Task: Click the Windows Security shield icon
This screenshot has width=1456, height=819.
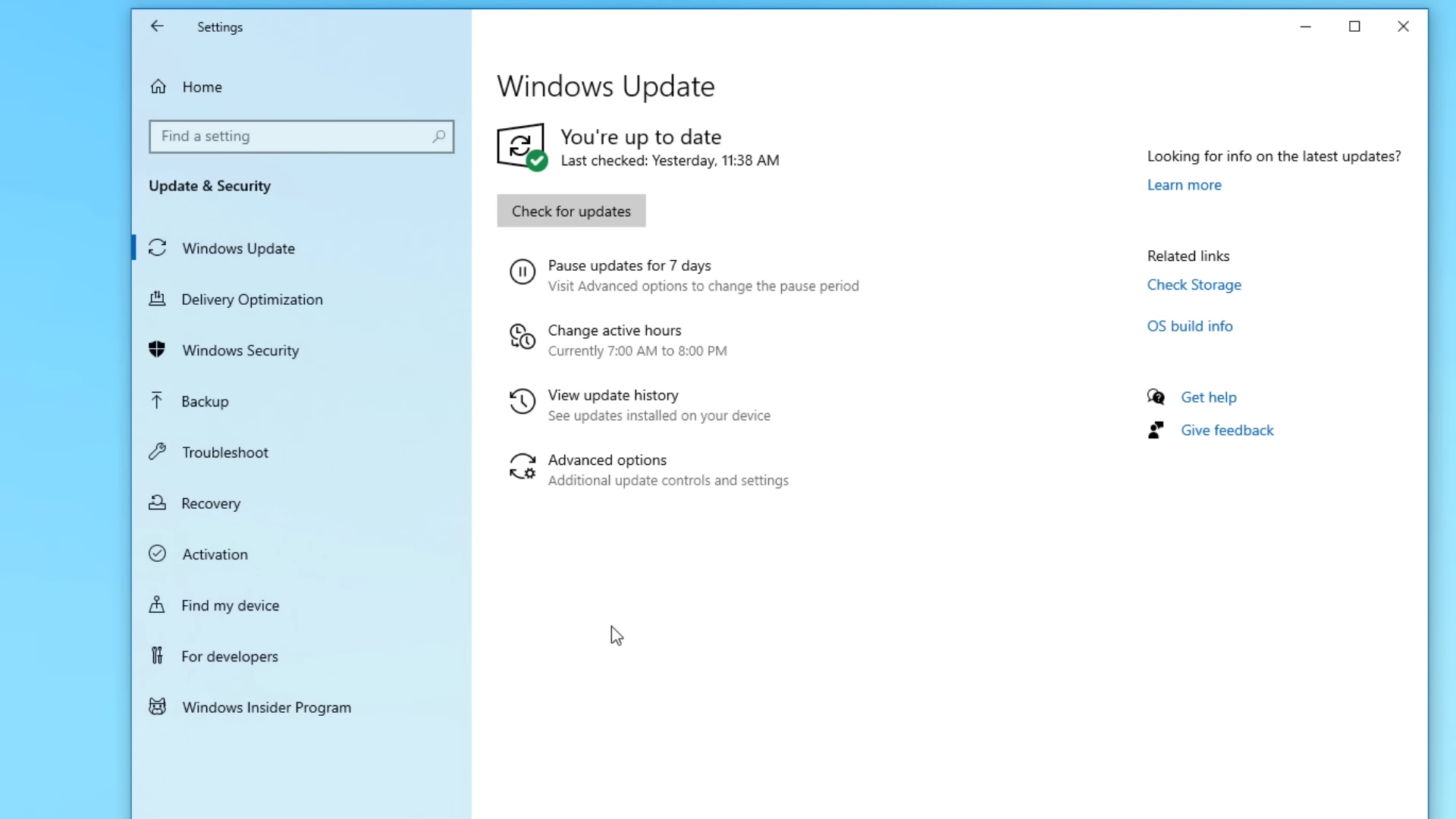Action: click(157, 350)
